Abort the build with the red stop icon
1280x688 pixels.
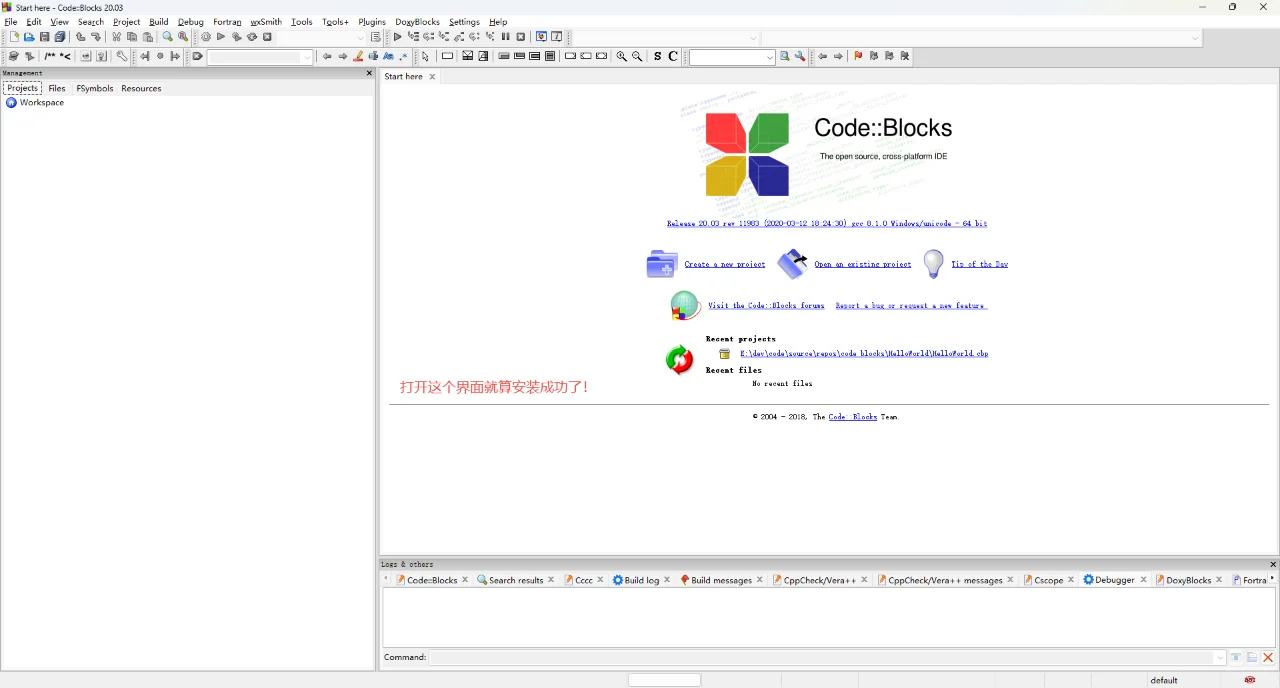(267, 37)
